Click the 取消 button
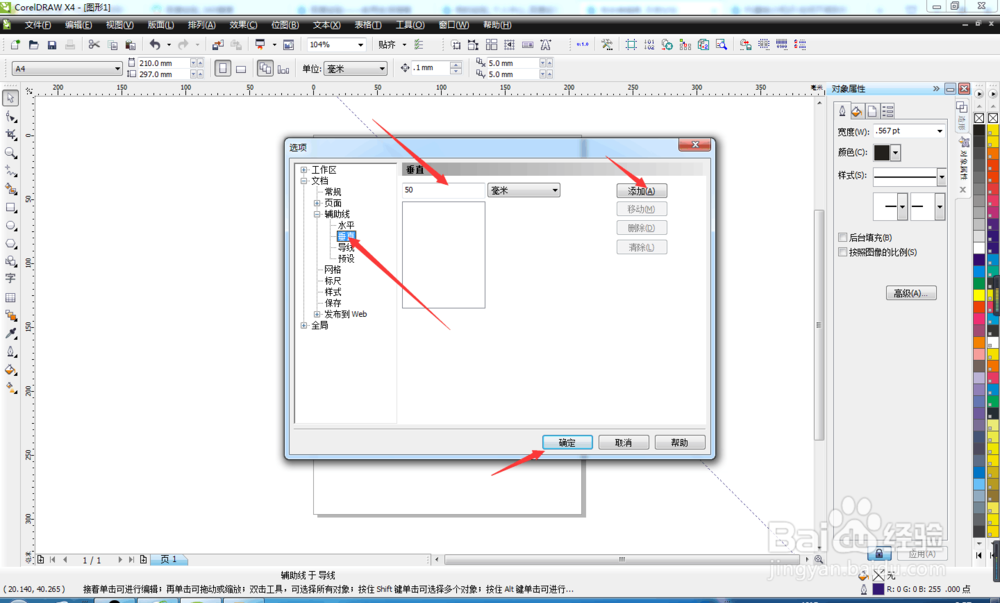1000x603 pixels. (x=623, y=442)
